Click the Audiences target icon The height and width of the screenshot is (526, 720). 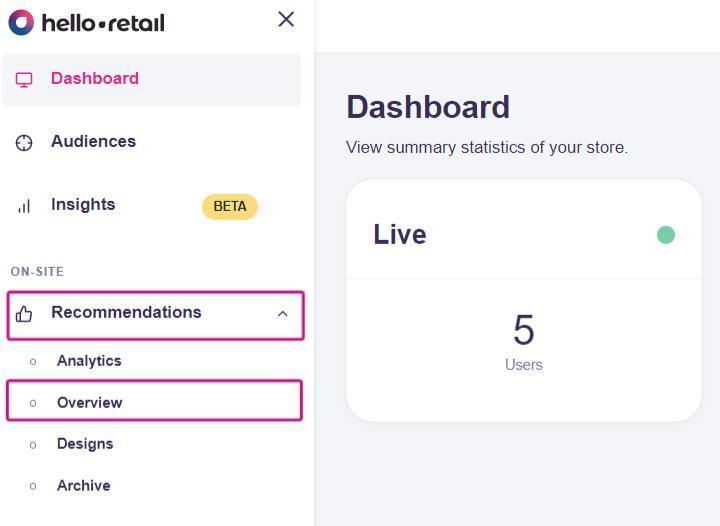(24, 143)
